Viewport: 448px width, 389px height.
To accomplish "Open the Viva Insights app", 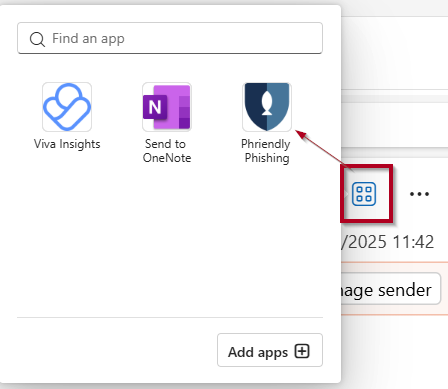I will [67, 107].
